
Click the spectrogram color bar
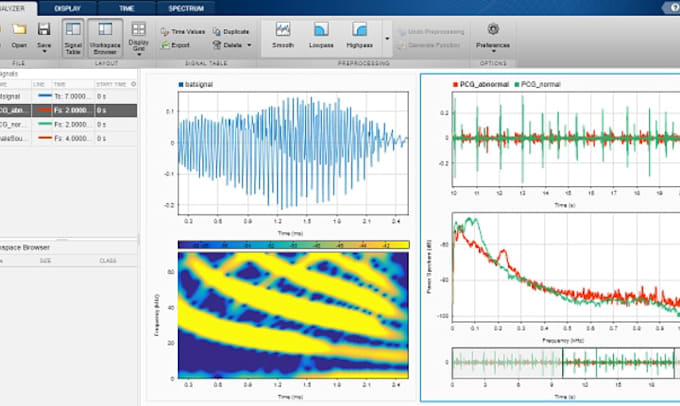pyautogui.click(x=294, y=245)
